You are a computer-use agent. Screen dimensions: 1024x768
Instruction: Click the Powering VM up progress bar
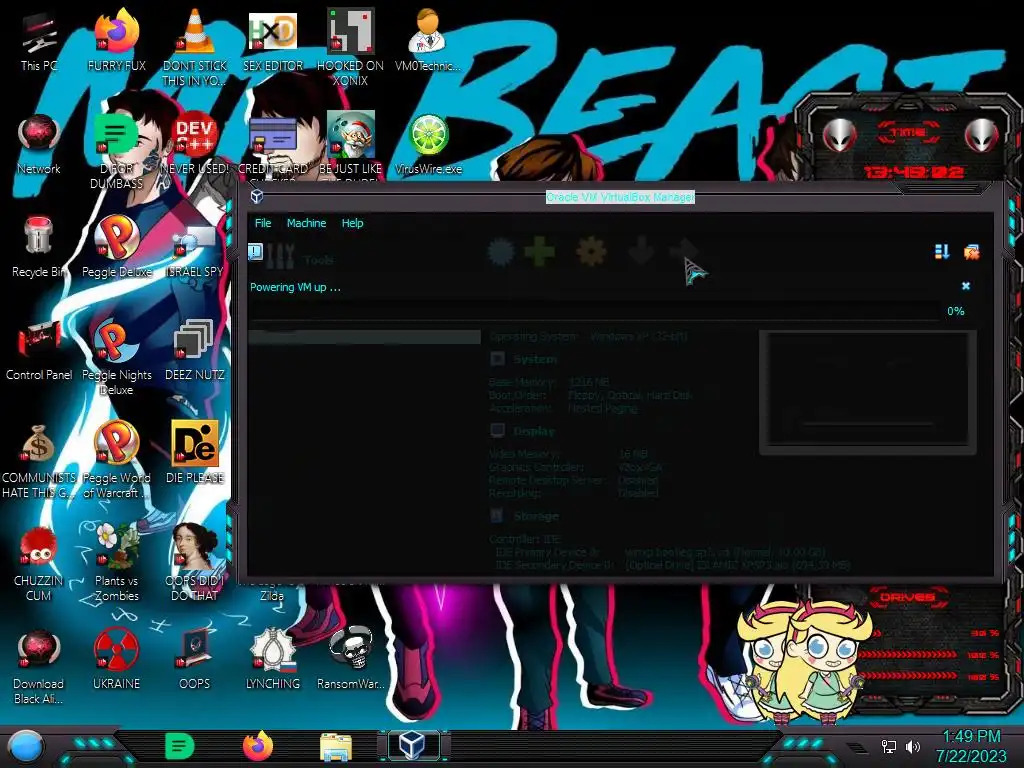tap(594, 311)
